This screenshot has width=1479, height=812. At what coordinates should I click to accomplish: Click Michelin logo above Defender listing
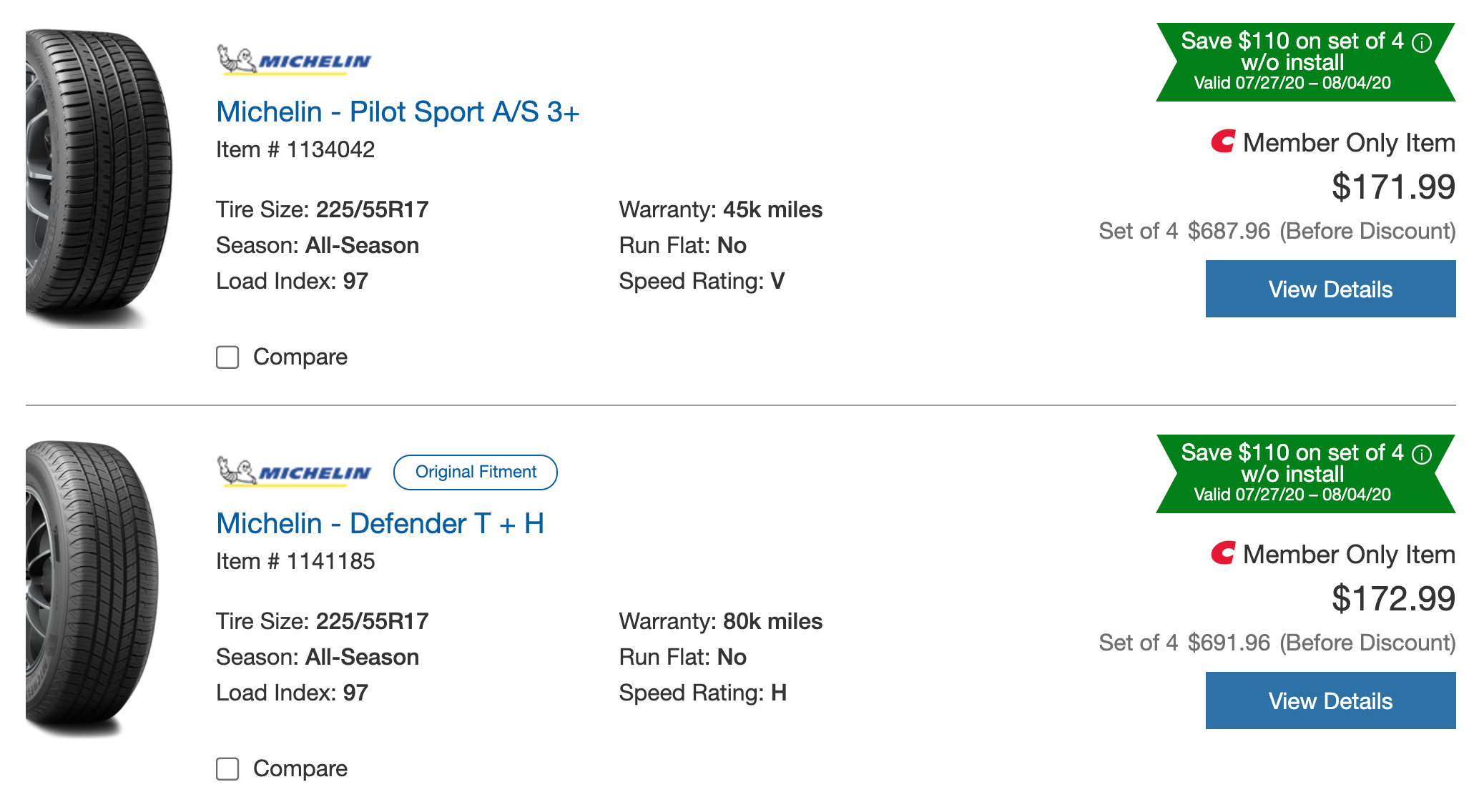tap(294, 472)
